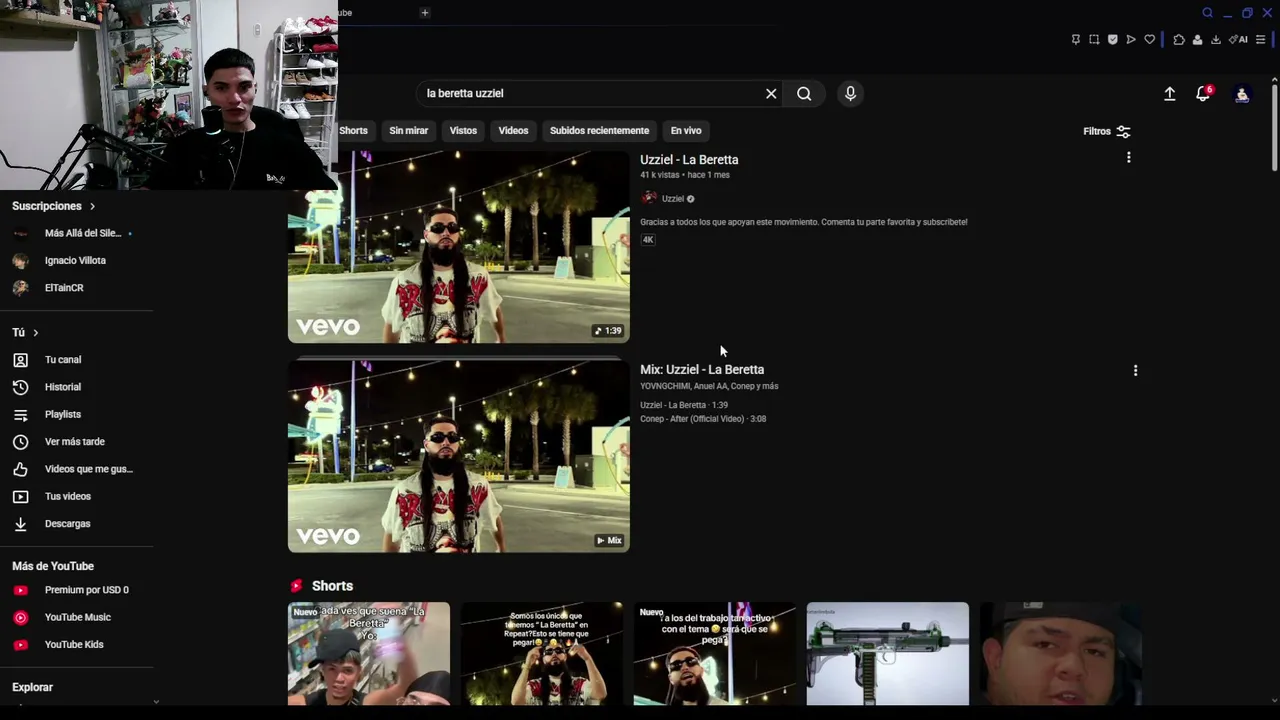Open the browser settings sliders menu

coord(1260,40)
